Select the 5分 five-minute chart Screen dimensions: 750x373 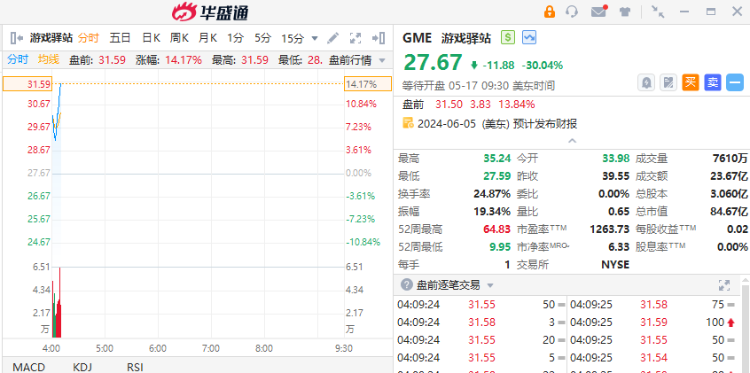point(263,38)
